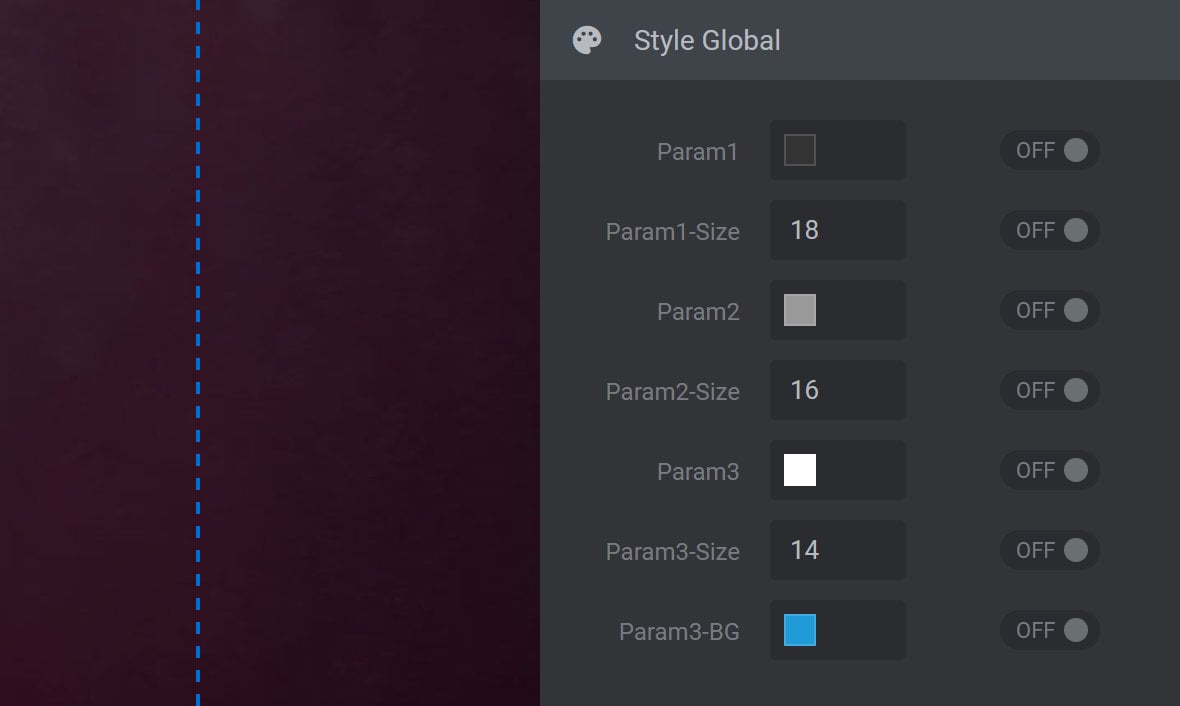Enable the Param3 toggle switch
This screenshot has width=1180, height=706.
tap(1050, 470)
